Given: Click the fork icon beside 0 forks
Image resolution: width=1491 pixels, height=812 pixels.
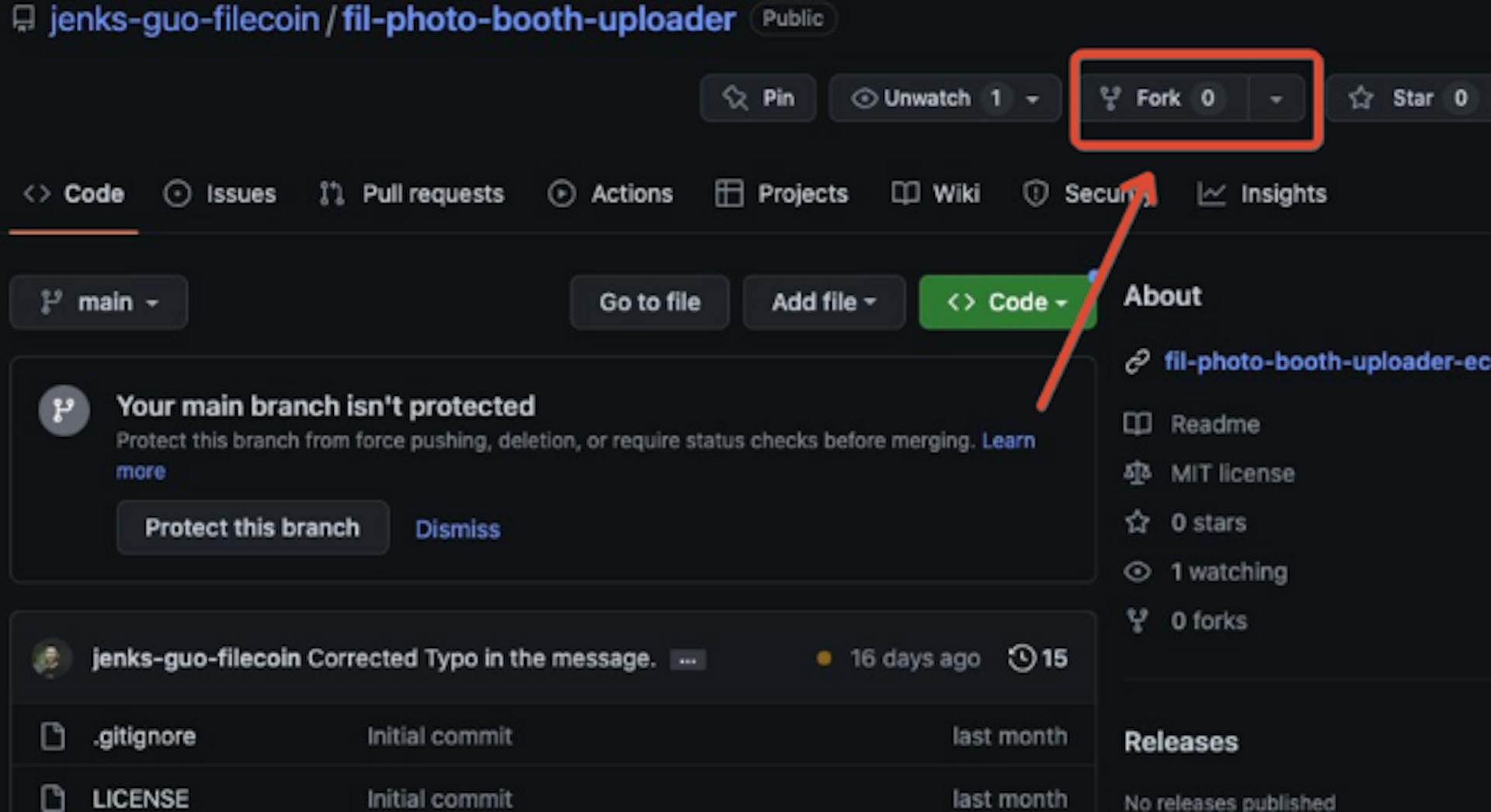Looking at the screenshot, I should 1138,621.
